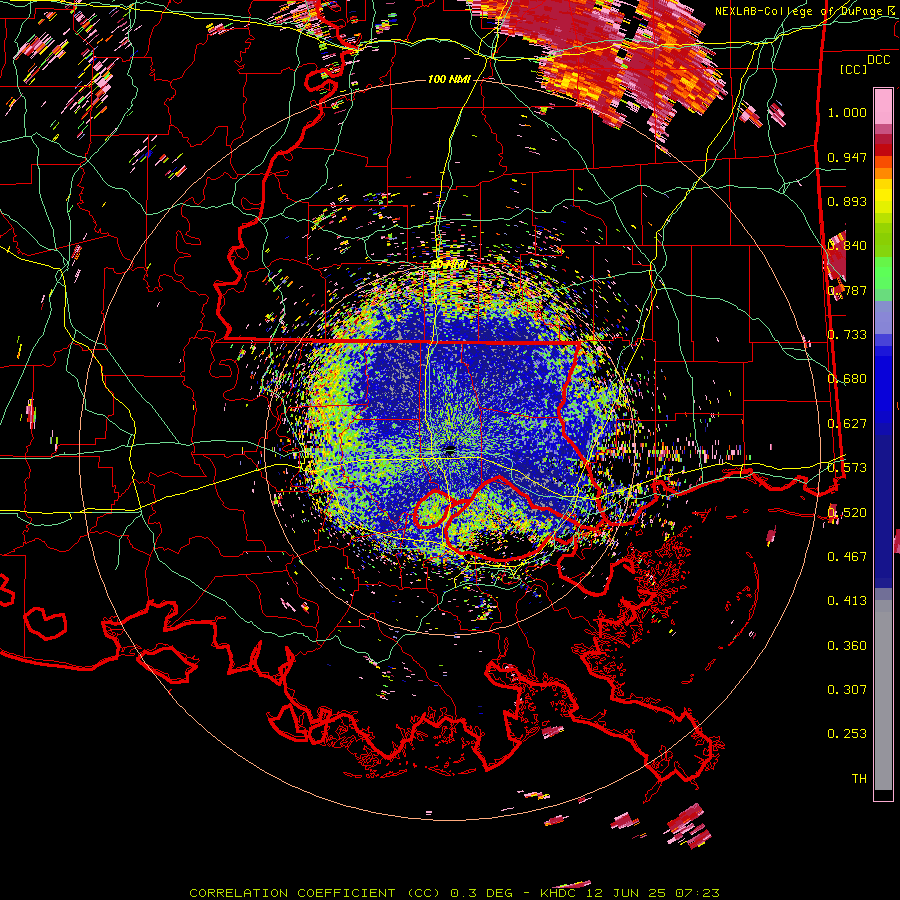Select the 1.000 legend value
Viewport: 900px width, 900px height.
click(x=847, y=112)
